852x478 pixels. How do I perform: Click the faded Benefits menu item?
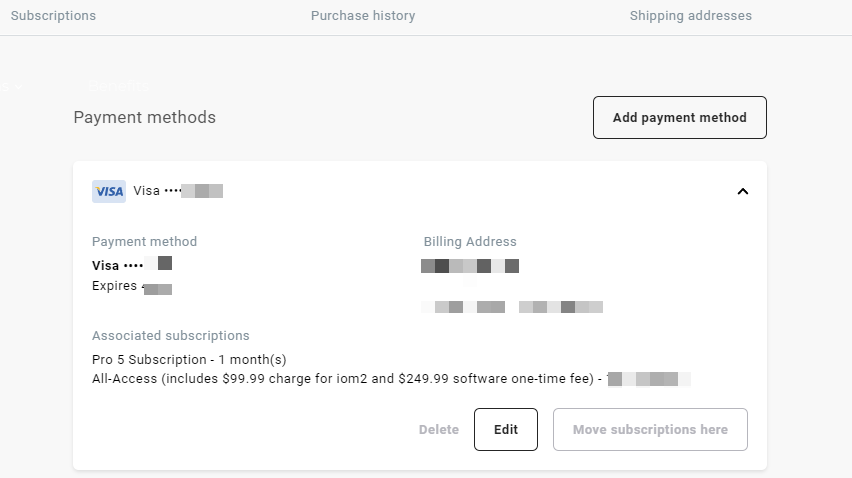pos(118,86)
